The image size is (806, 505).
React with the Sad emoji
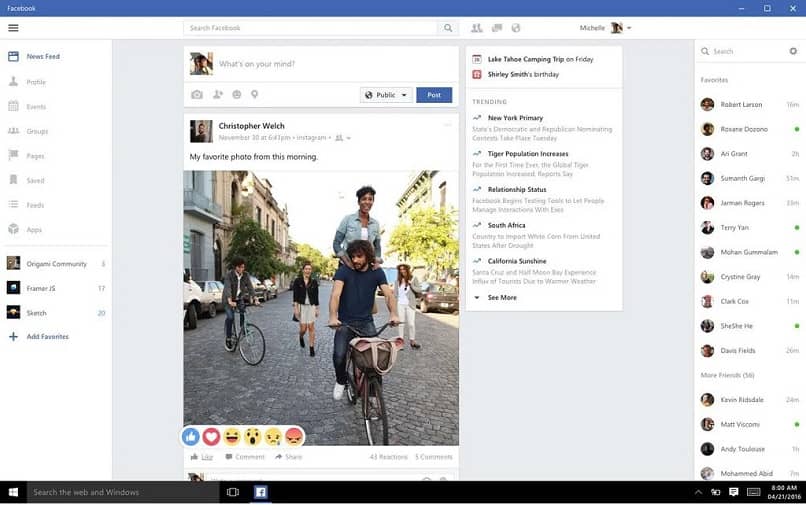click(273, 437)
